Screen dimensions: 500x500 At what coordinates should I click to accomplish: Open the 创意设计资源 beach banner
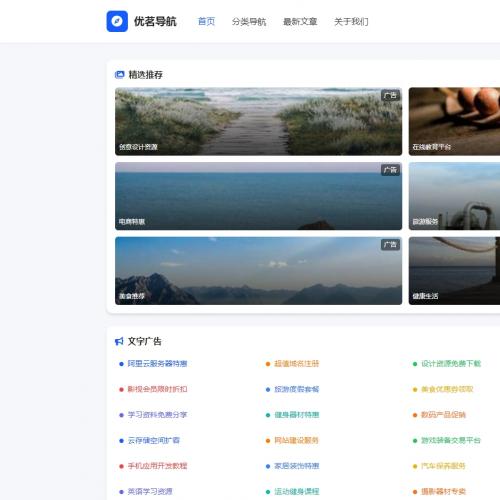pyautogui.click(x=258, y=121)
